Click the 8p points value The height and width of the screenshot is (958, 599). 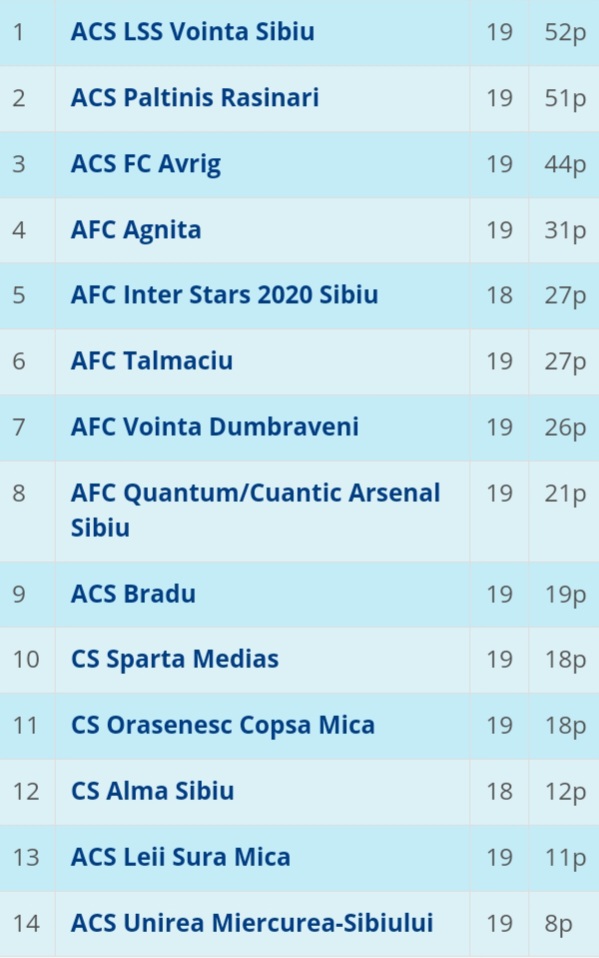(x=559, y=924)
